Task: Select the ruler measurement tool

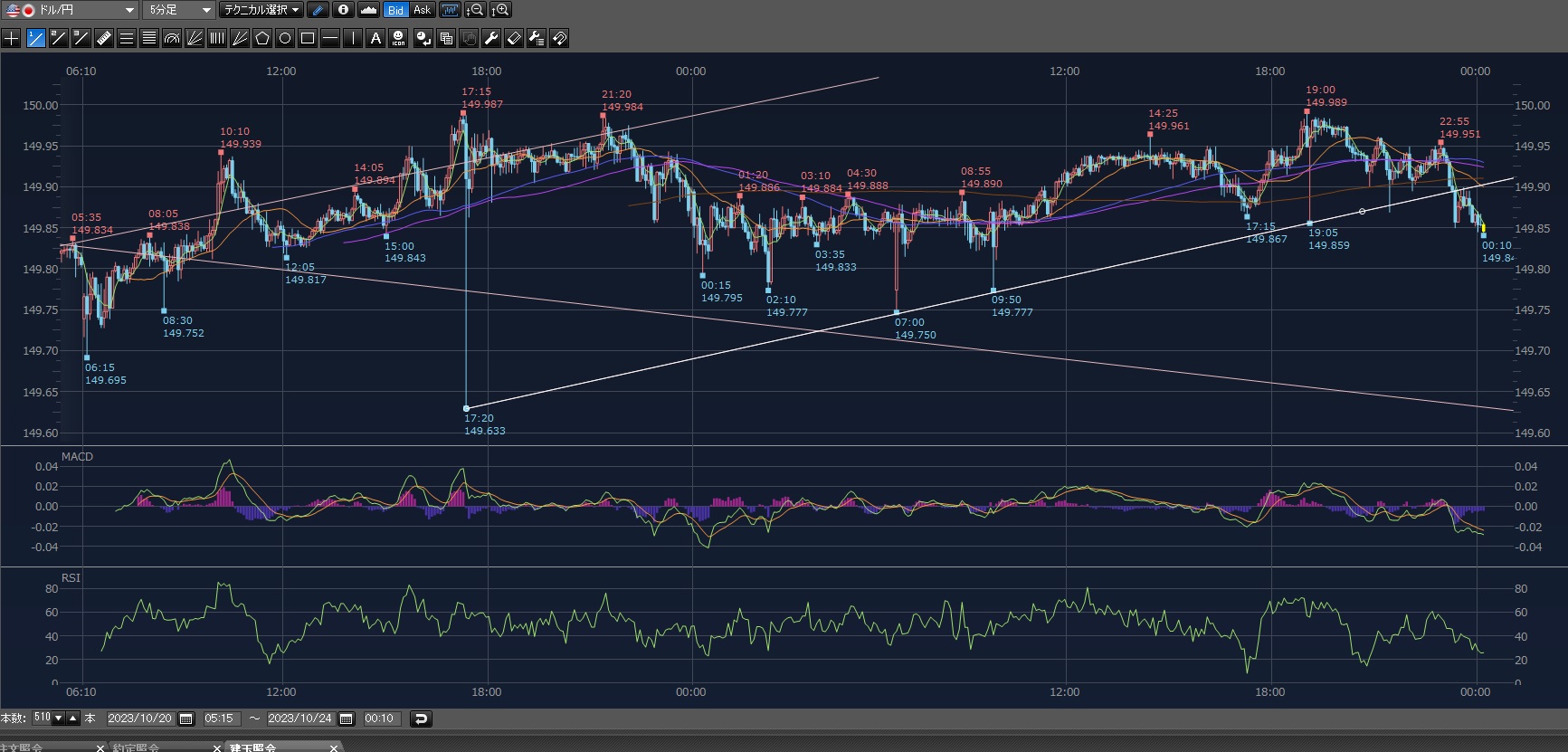Action: click(103, 38)
